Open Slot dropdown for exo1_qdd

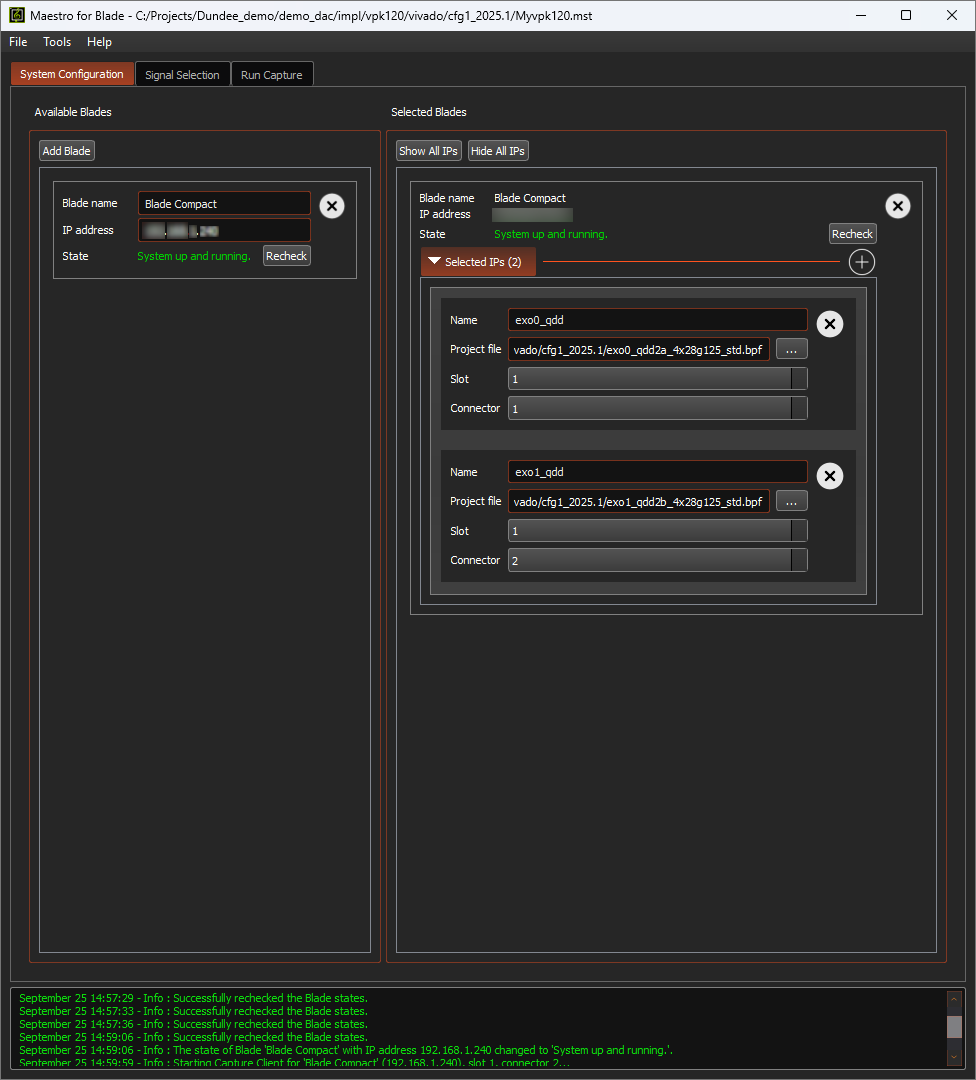pos(658,531)
